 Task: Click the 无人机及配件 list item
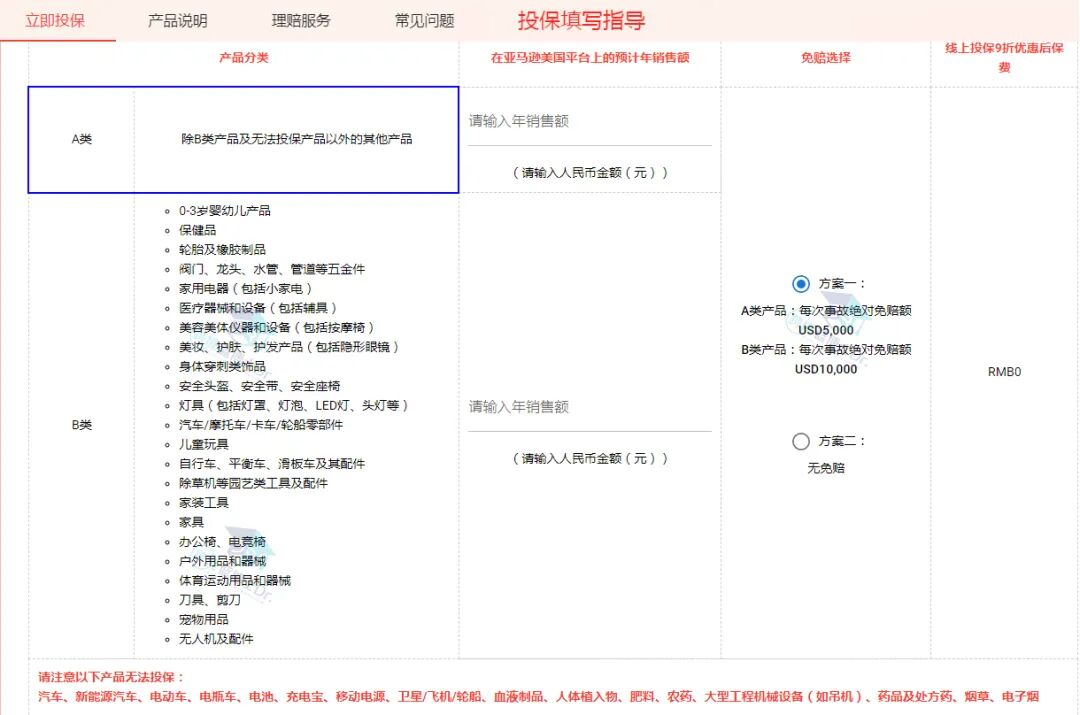(216, 639)
